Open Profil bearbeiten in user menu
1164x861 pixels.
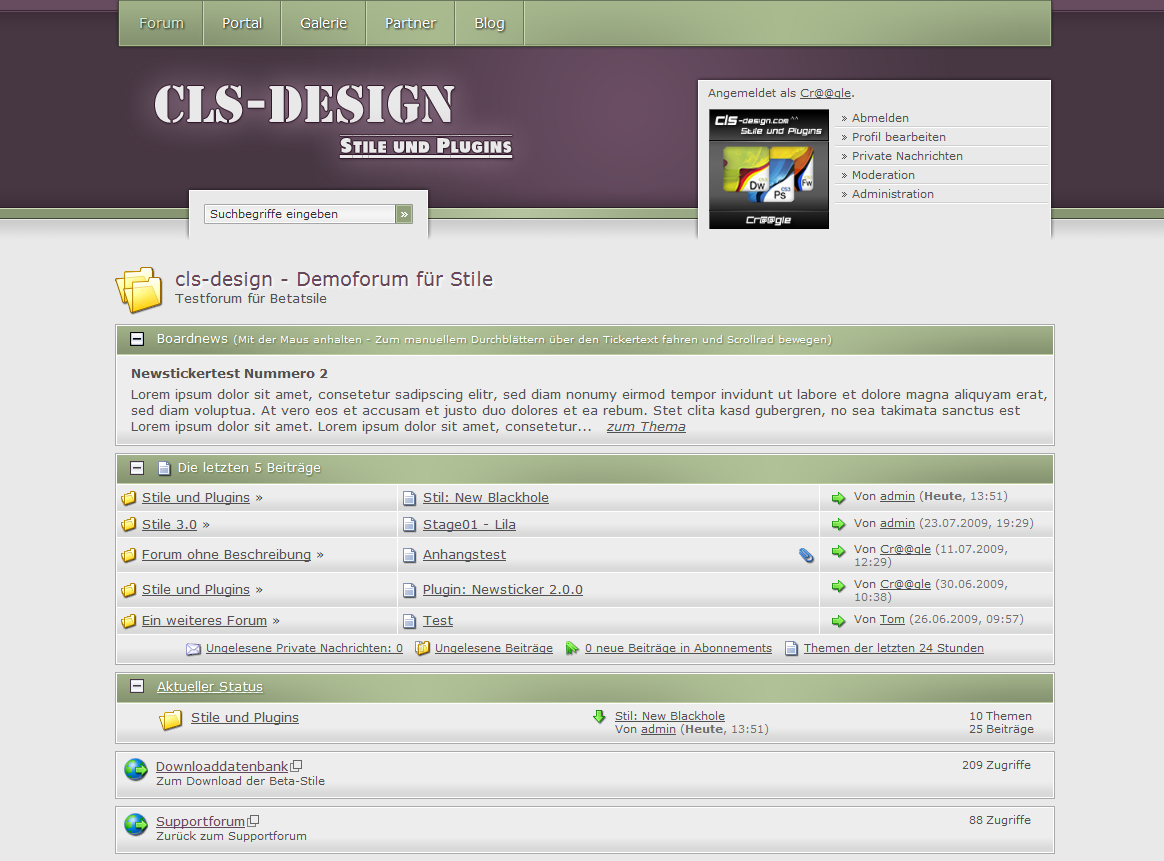[898, 137]
